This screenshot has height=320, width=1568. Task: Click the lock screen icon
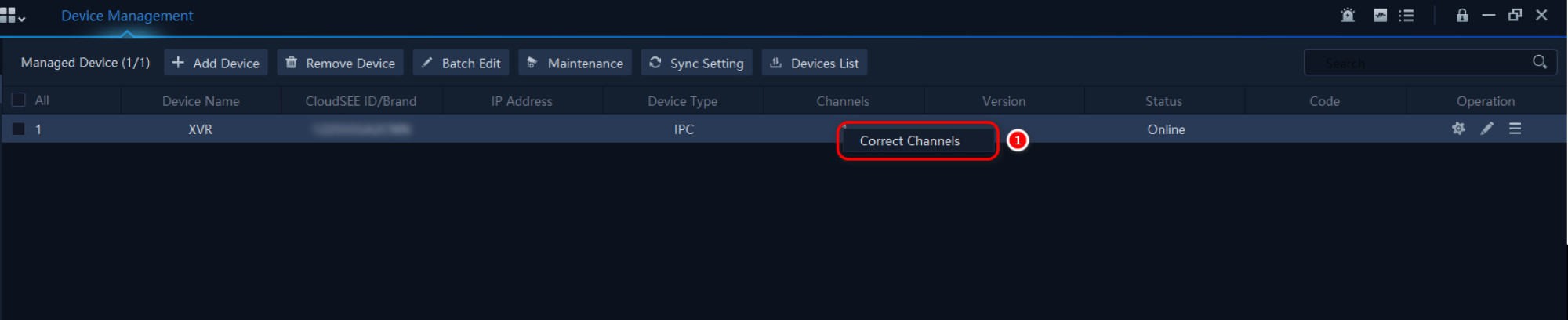[x=1462, y=16]
